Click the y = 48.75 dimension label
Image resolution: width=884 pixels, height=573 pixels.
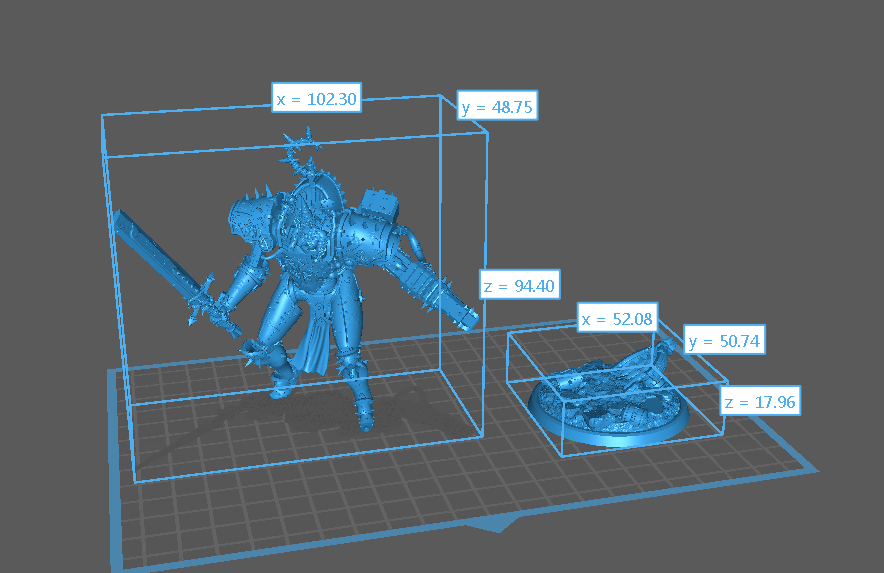tap(497, 105)
